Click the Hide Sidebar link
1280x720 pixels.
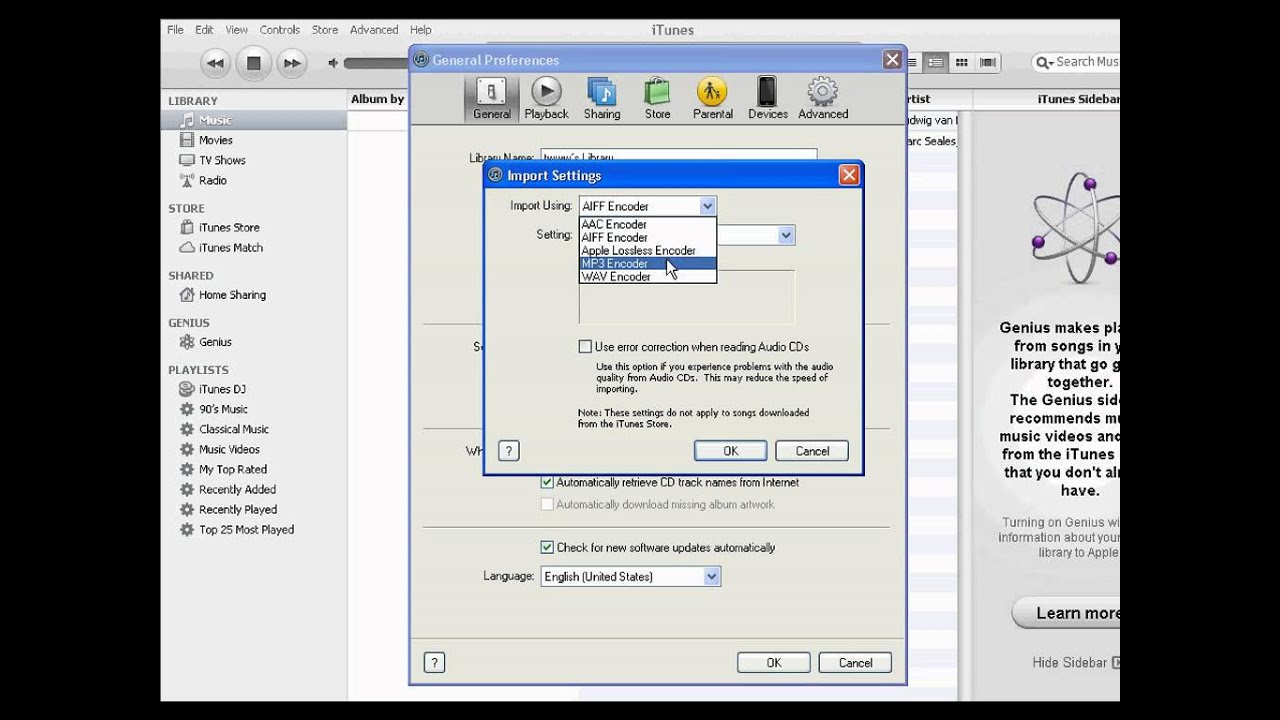pyautogui.click(x=1075, y=662)
